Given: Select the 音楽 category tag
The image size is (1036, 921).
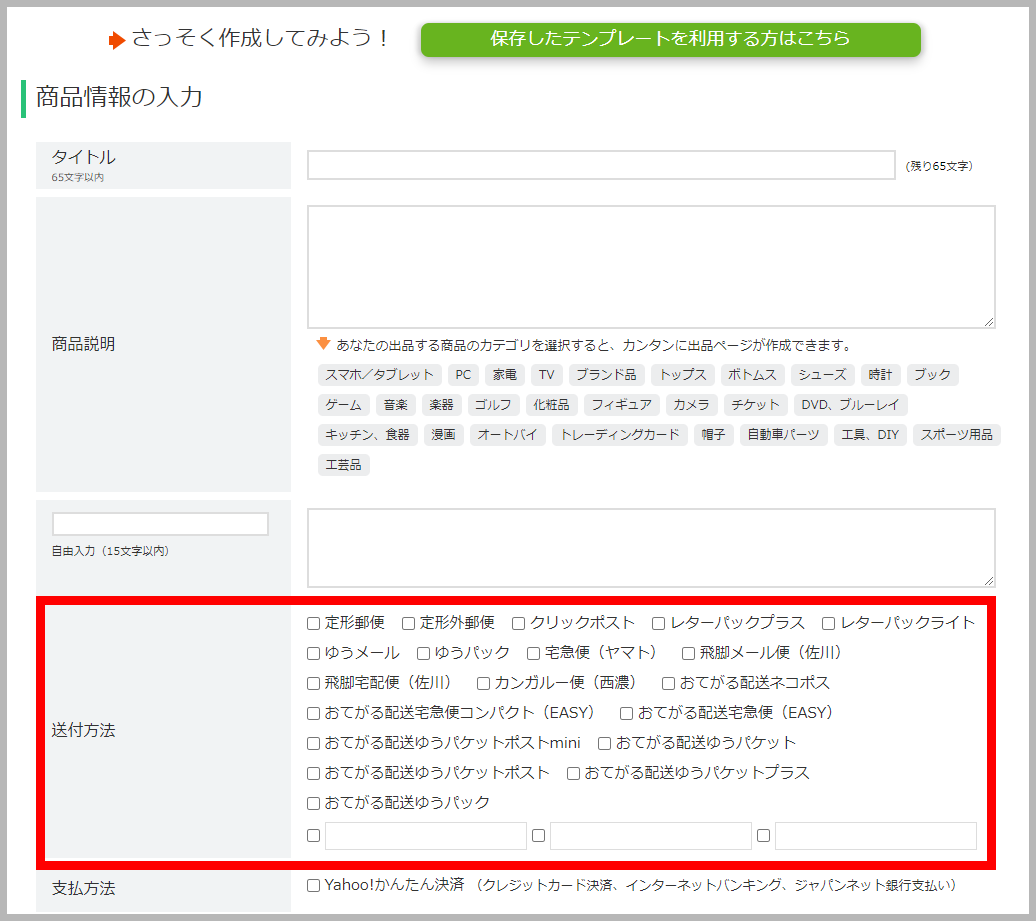Looking at the screenshot, I should tap(396, 404).
